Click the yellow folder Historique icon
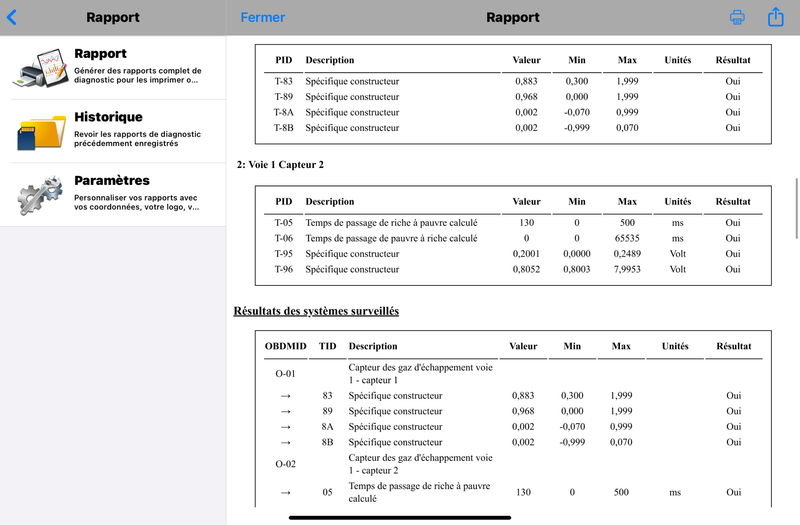This screenshot has height=525, width=800. [40, 131]
